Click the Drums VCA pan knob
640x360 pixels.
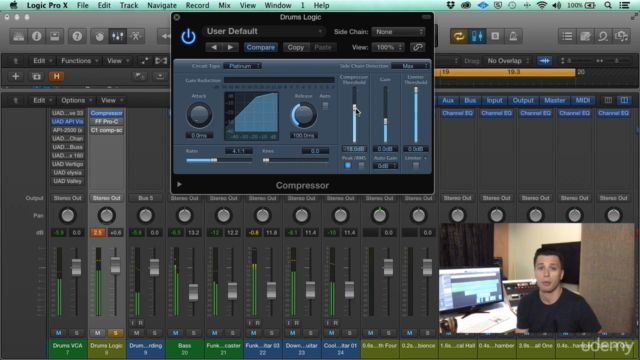point(68,216)
